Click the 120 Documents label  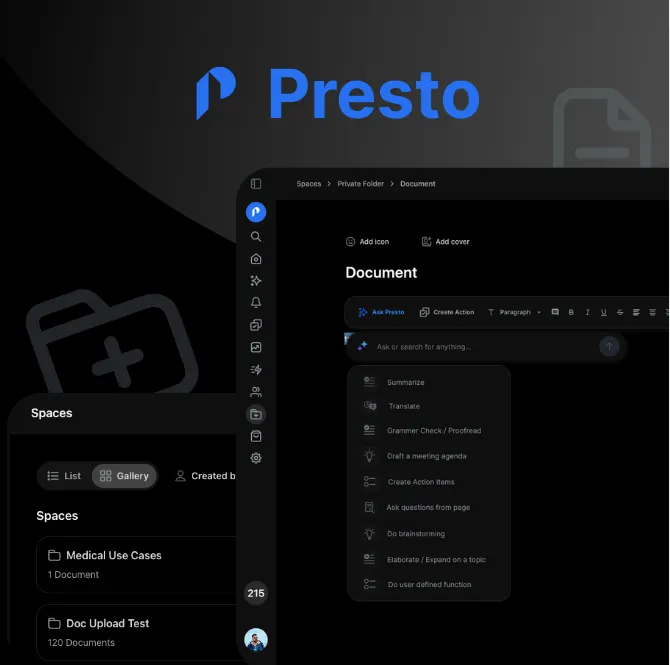point(81,643)
